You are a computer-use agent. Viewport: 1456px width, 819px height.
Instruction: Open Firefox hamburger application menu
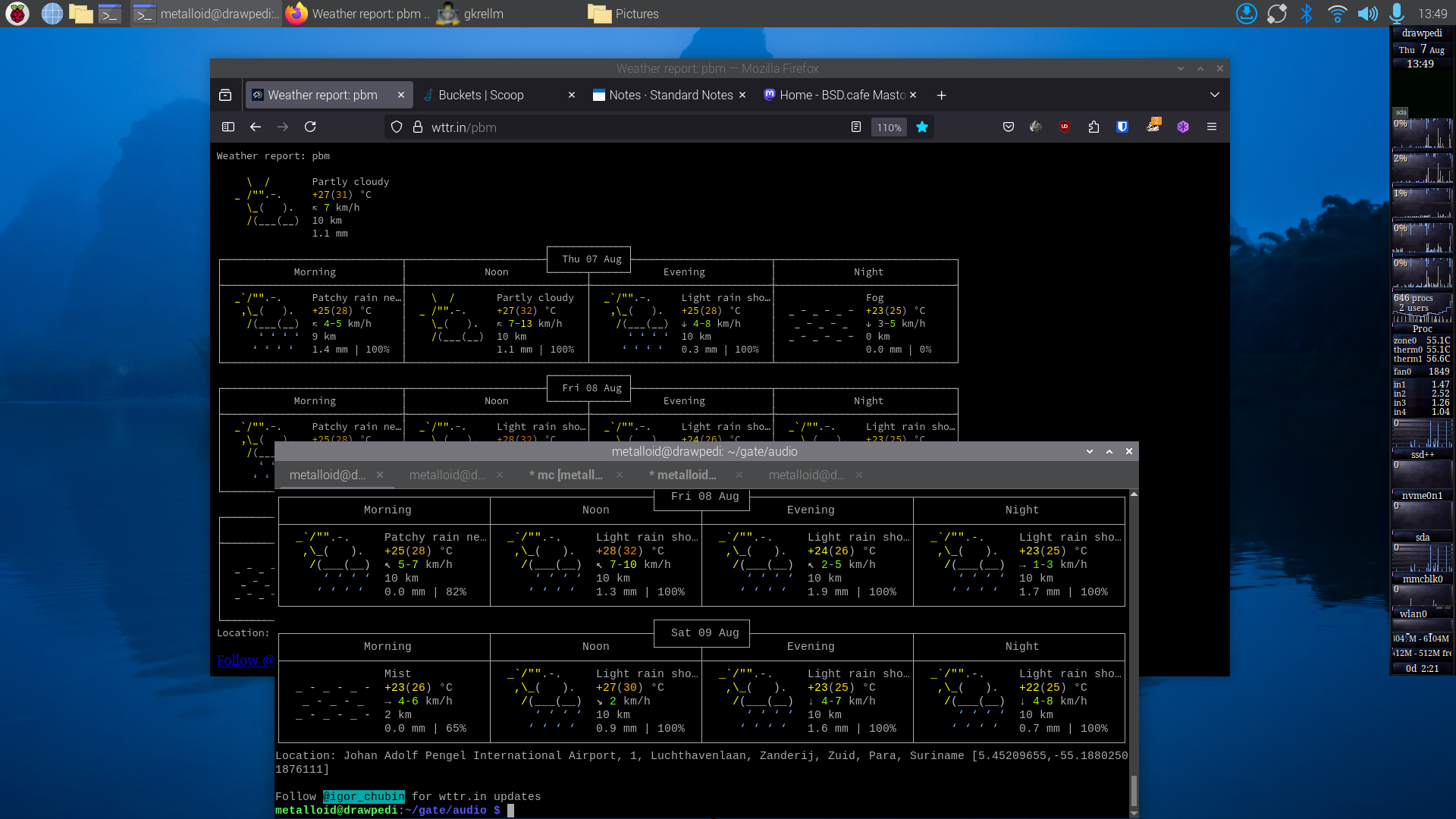pyautogui.click(x=1212, y=127)
